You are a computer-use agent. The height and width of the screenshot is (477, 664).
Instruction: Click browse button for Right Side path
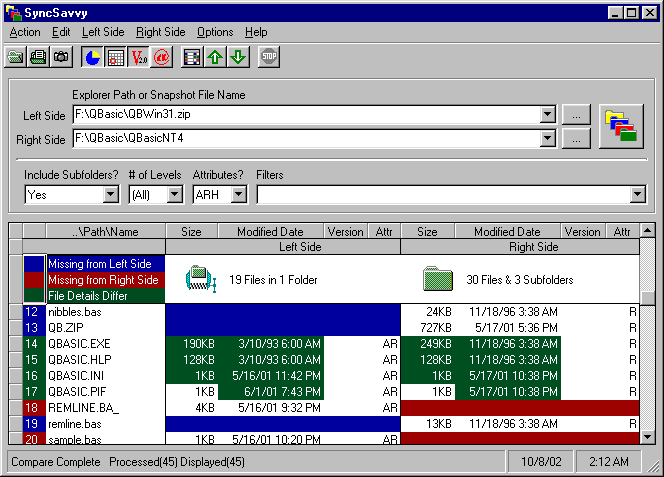[x=576, y=139]
